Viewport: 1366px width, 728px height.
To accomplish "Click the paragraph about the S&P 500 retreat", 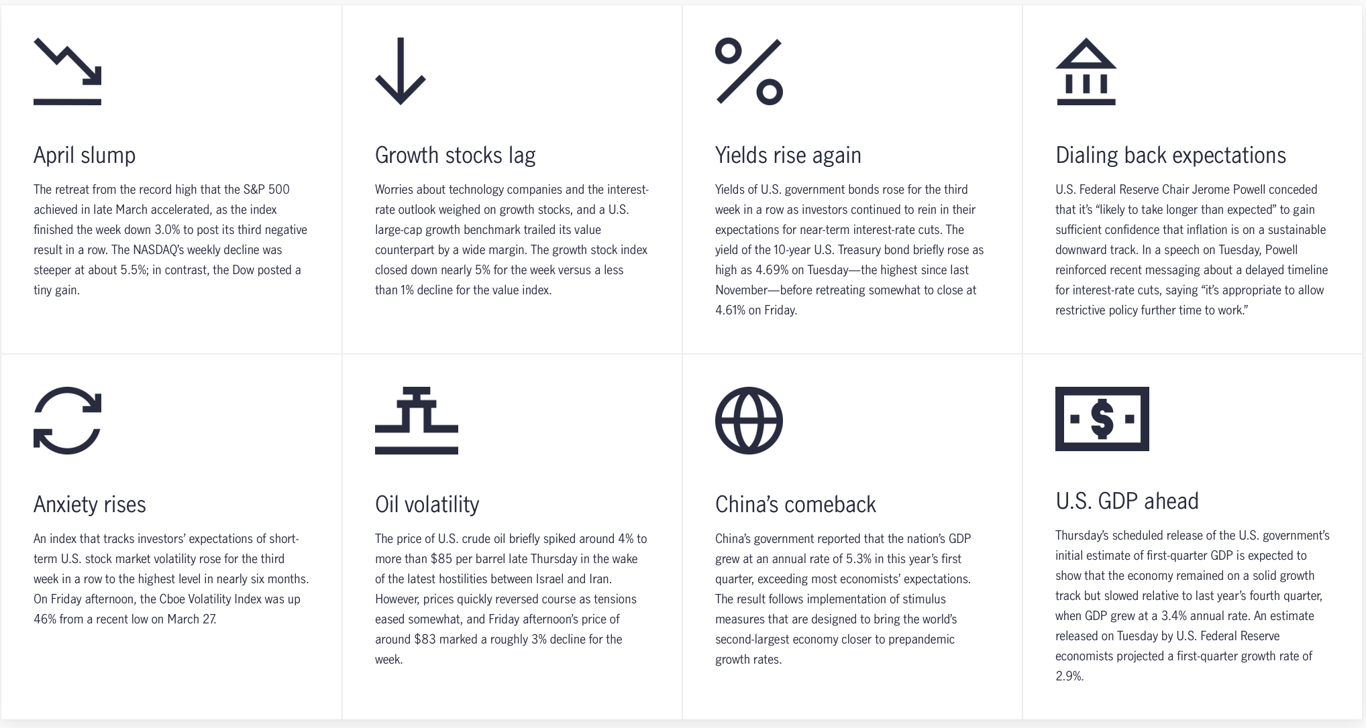I will (x=171, y=240).
